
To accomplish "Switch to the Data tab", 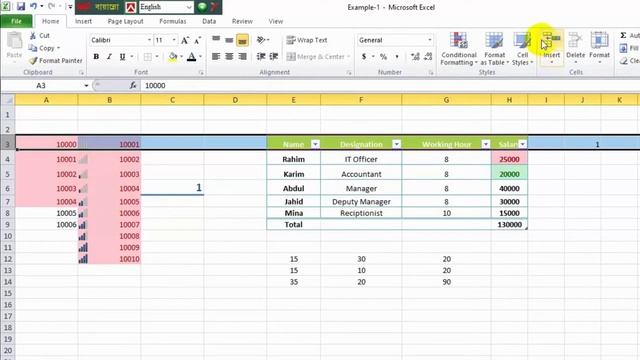I will pyautogui.click(x=209, y=21).
